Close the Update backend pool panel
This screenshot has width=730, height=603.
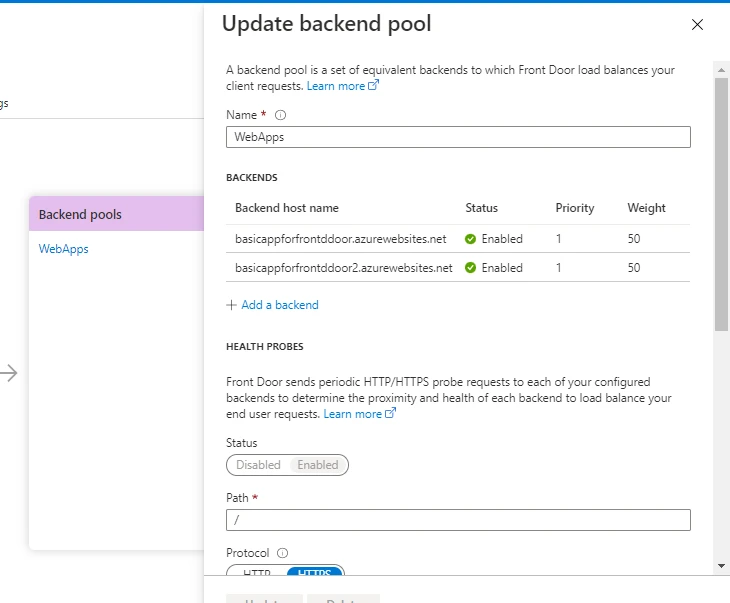tap(697, 25)
